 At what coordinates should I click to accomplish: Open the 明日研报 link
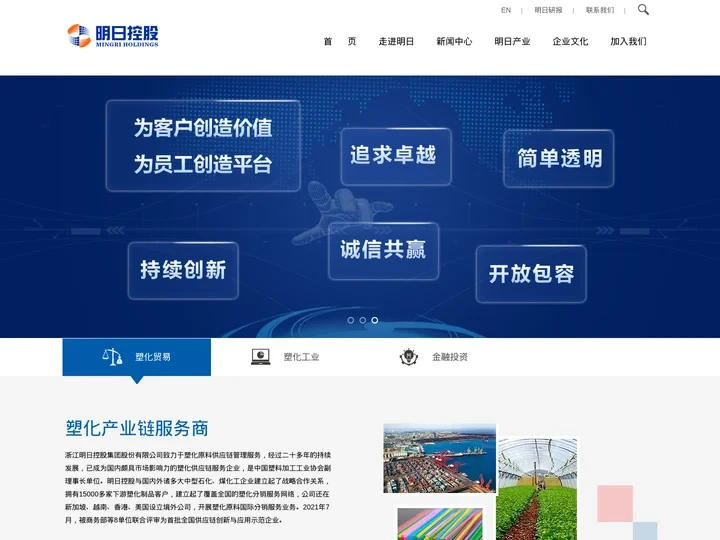click(x=548, y=10)
